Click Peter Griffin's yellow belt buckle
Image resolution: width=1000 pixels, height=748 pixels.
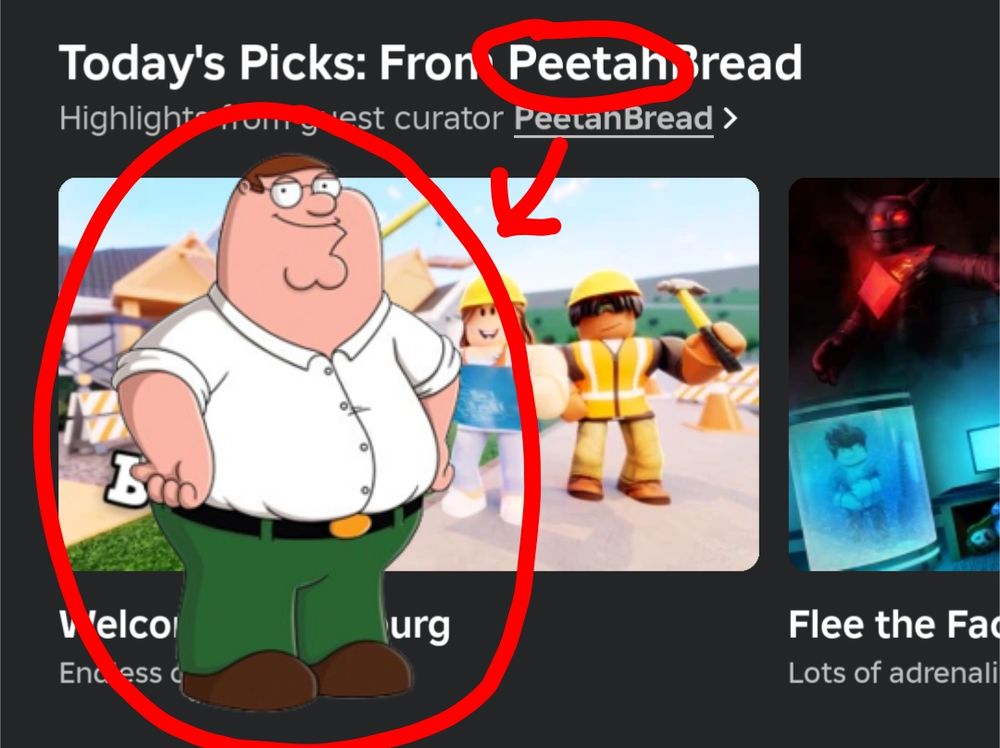coord(350,527)
